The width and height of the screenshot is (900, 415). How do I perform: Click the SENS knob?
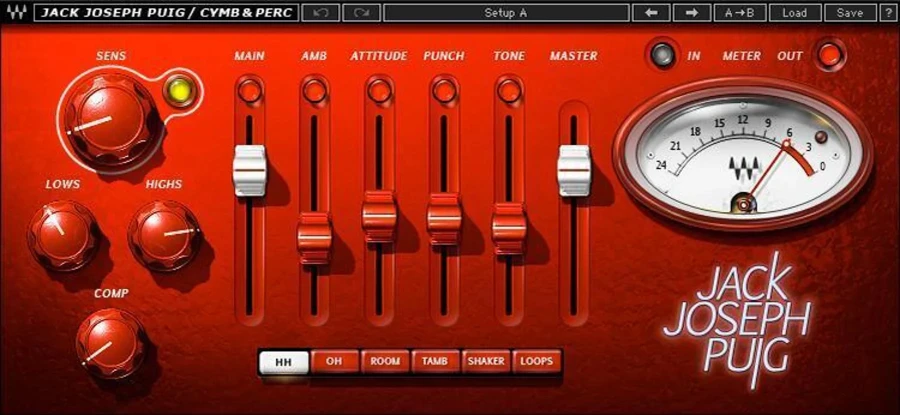pos(111,121)
